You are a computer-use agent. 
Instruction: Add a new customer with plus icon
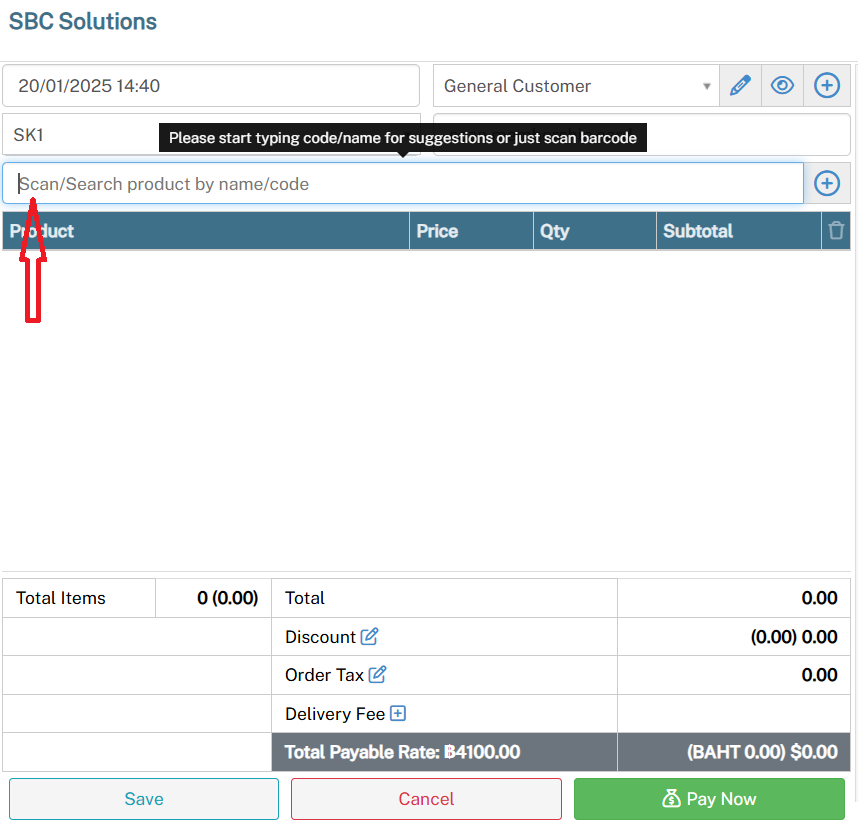[827, 86]
